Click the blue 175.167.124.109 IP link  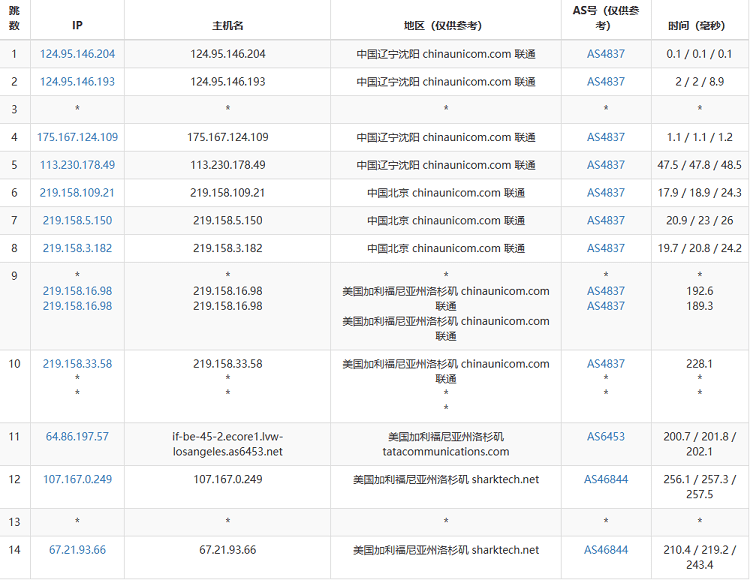pyautogui.click(x=77, y=137)
